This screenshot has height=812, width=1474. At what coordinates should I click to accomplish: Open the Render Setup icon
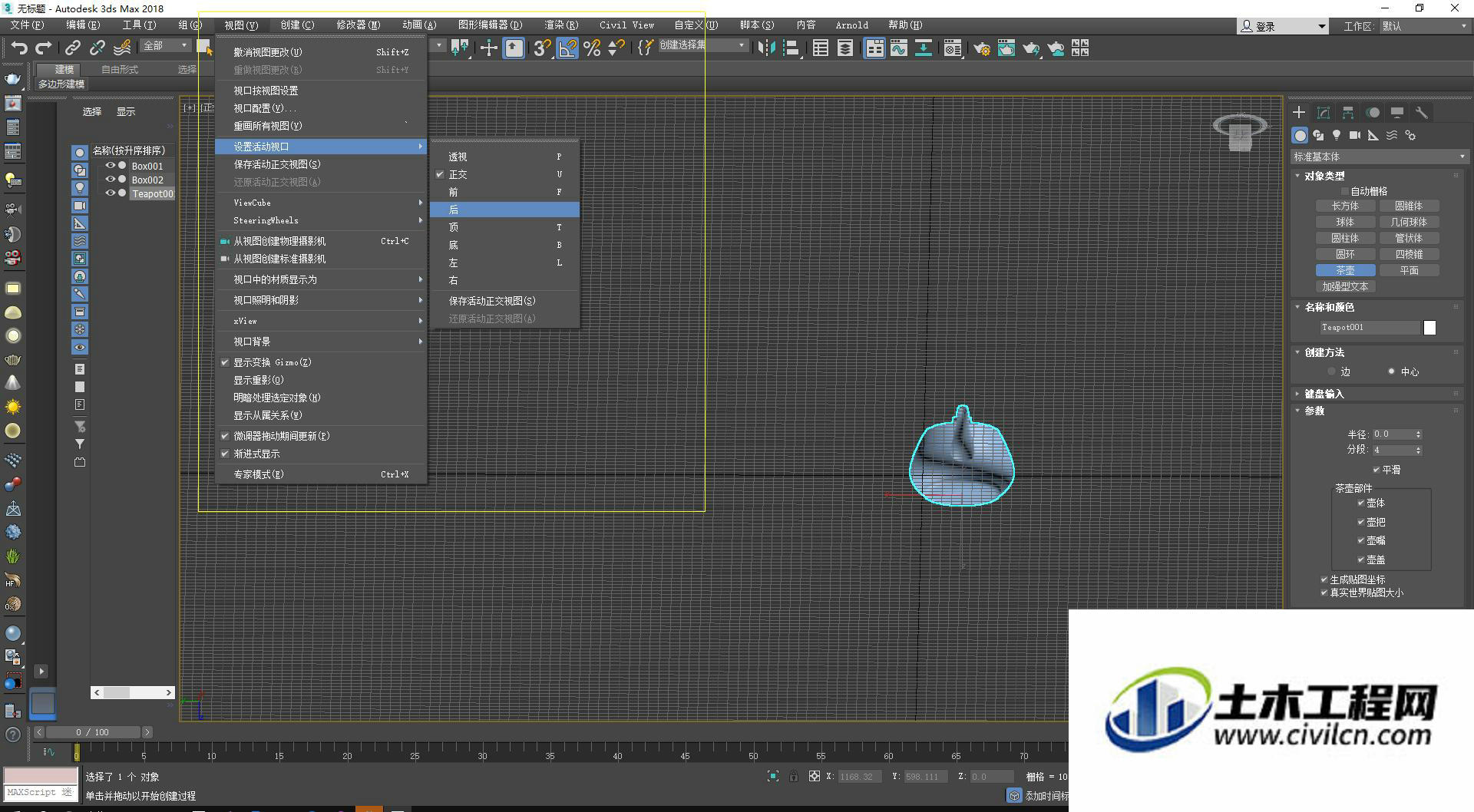(981, 48)
